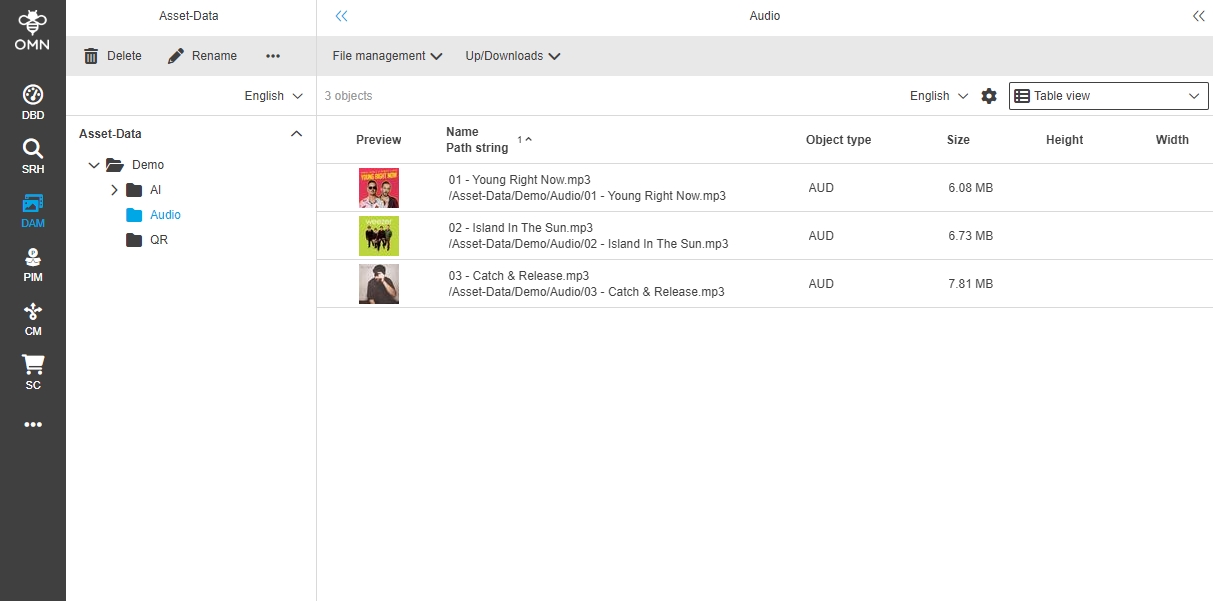This screenshot has height=601, width=1213.
Task: Collapse the Demo folder node
Action: 94,164
